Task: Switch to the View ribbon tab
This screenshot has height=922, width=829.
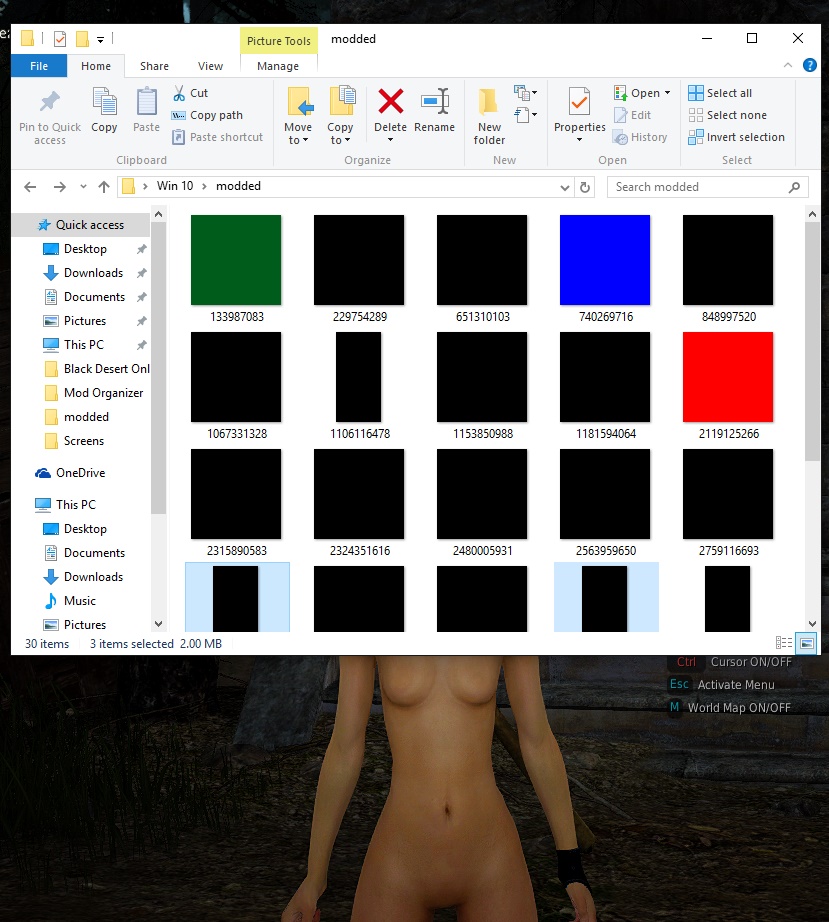Action: tap(210, 66)
